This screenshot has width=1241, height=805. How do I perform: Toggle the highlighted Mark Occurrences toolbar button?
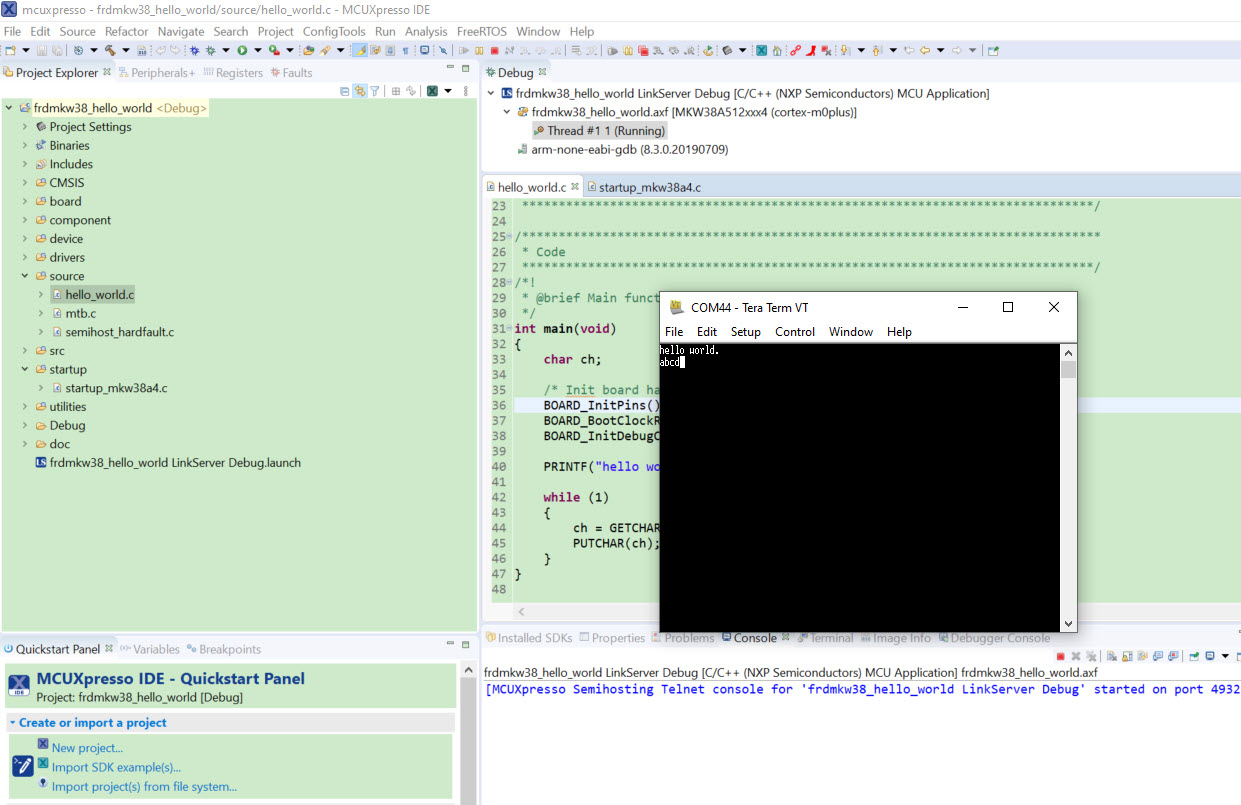pos(359,50)
